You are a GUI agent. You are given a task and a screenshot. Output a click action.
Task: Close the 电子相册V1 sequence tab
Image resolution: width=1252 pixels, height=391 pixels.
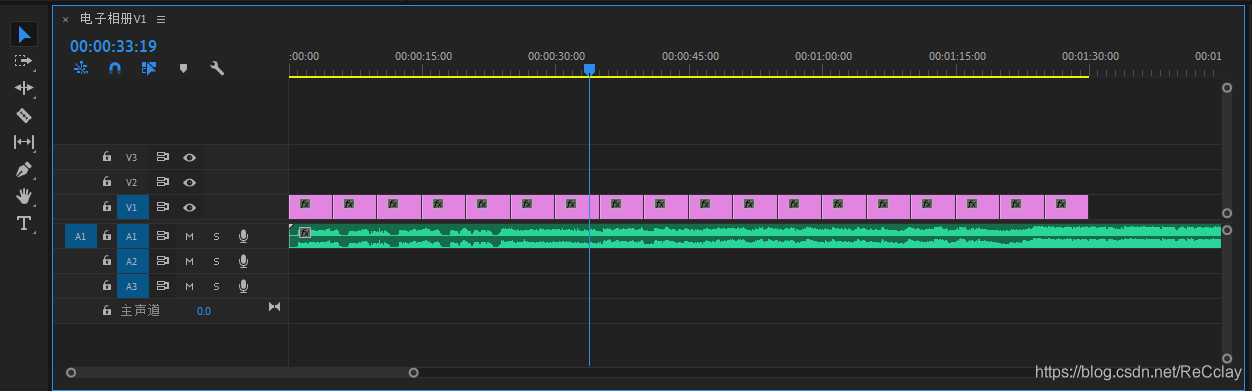(66, 19)
